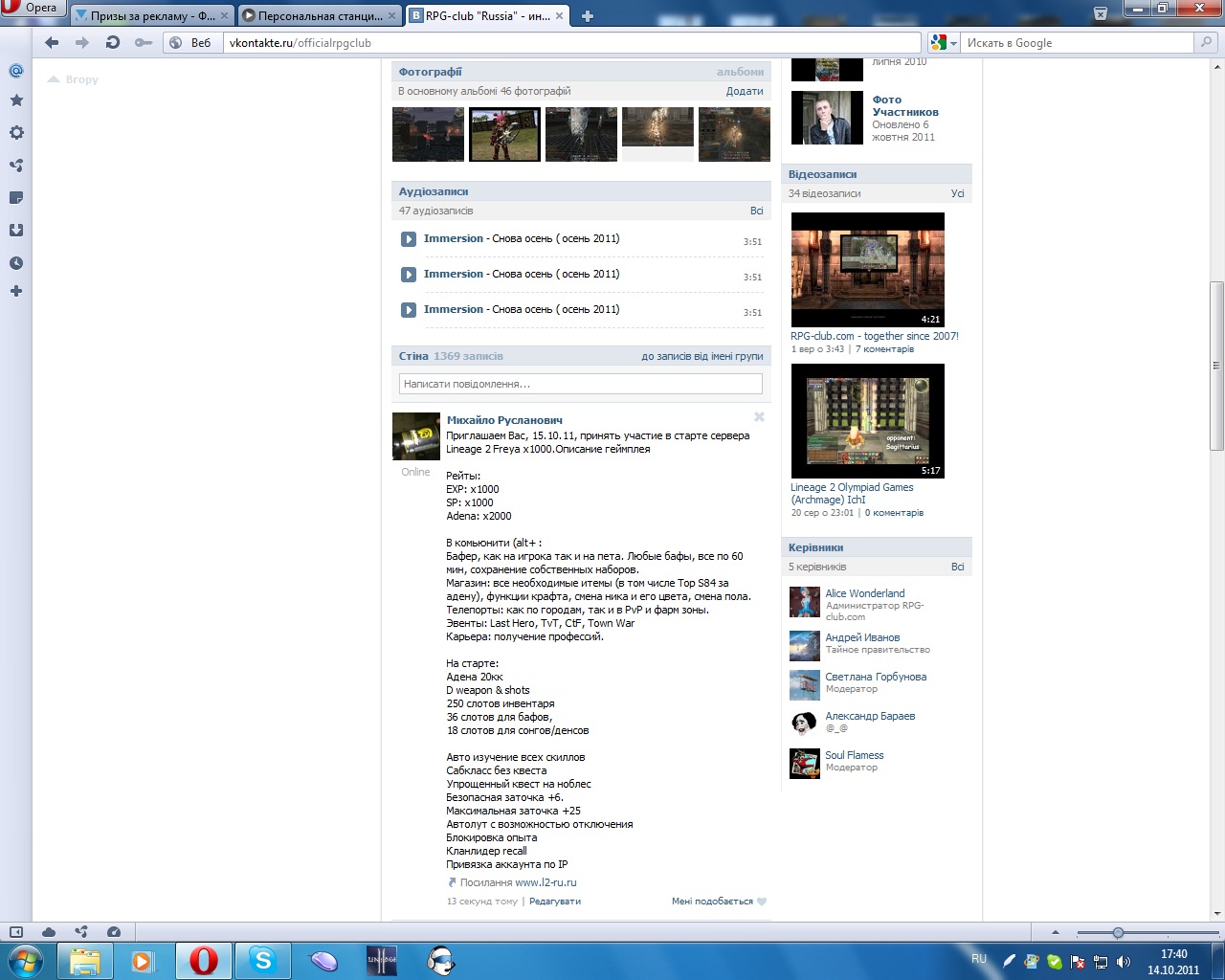Close the RPG-club "Russia" tab
Image resolution: width=1225 pixels, height=980 pixels.
click(x=560, y=15)
